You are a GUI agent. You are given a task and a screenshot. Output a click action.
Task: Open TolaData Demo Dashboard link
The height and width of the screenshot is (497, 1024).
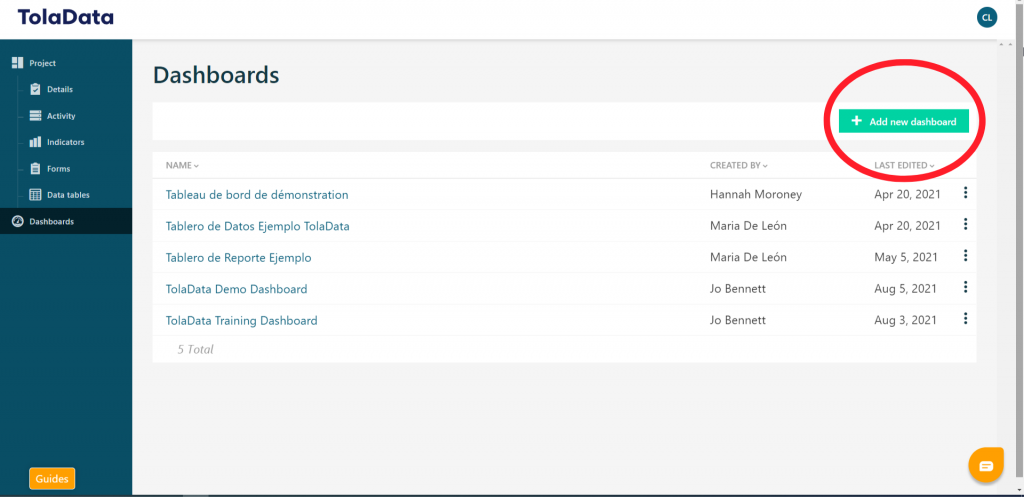click(236, 289)
